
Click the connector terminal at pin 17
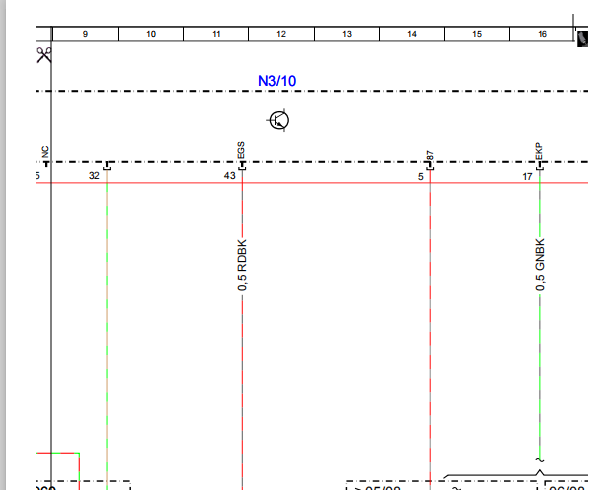point(540,166)
